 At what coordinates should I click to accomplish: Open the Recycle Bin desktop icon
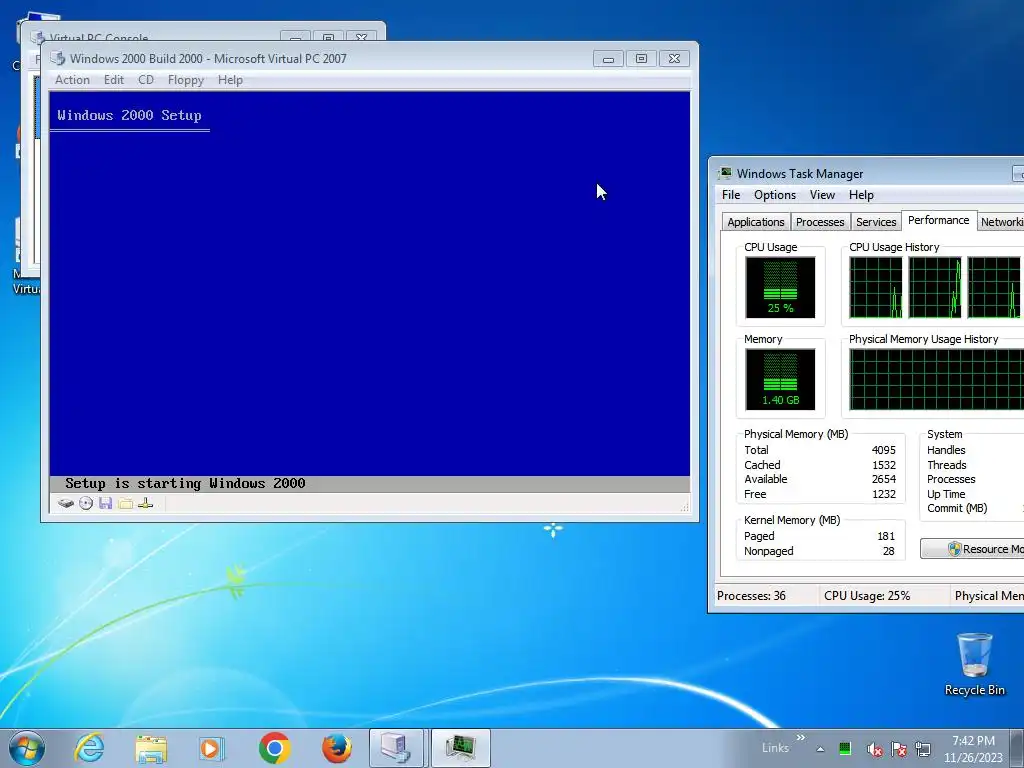[x=974, y=665]
